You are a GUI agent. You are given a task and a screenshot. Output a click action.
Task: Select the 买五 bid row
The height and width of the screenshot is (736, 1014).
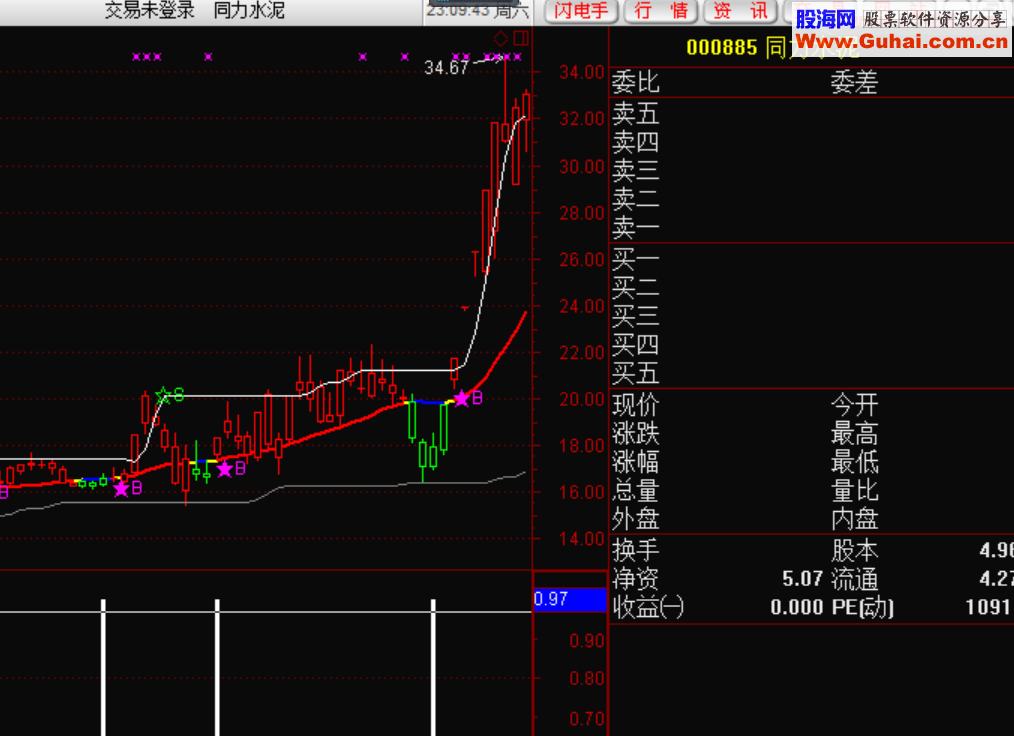tap(812, 373)
